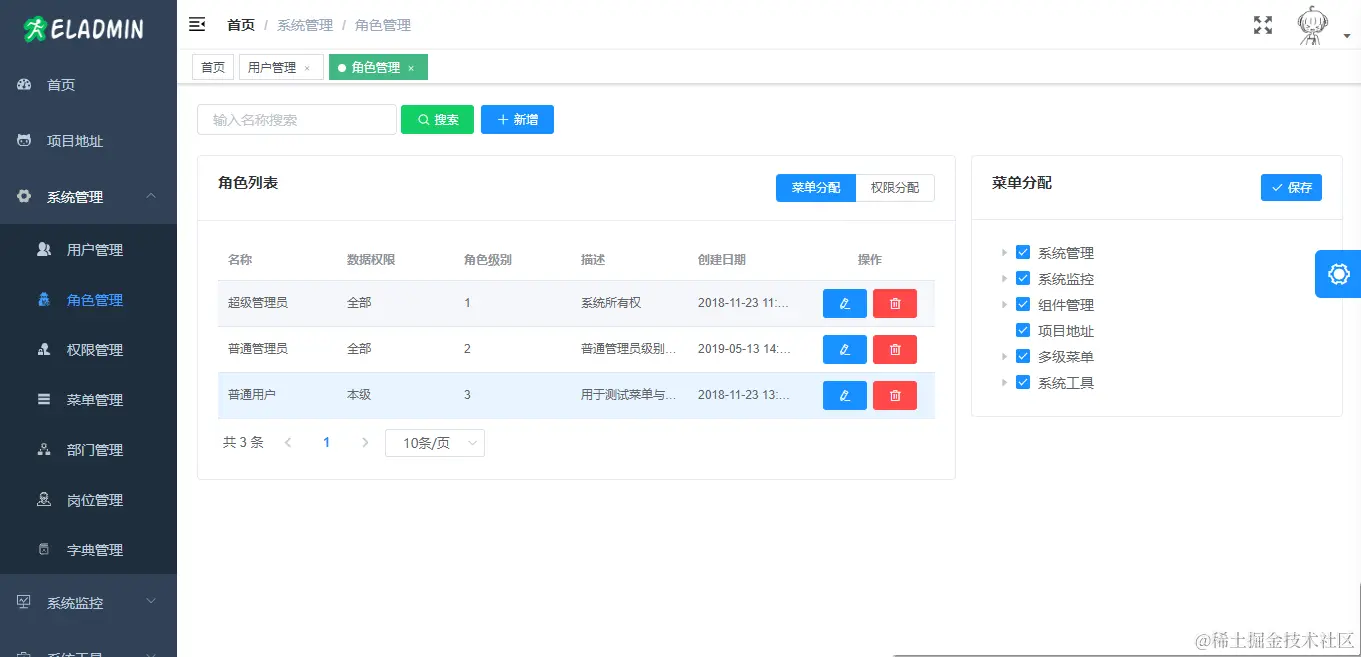Edit the 普通用户 role
Screen dimensions: 1361x657
pos(845,395)
